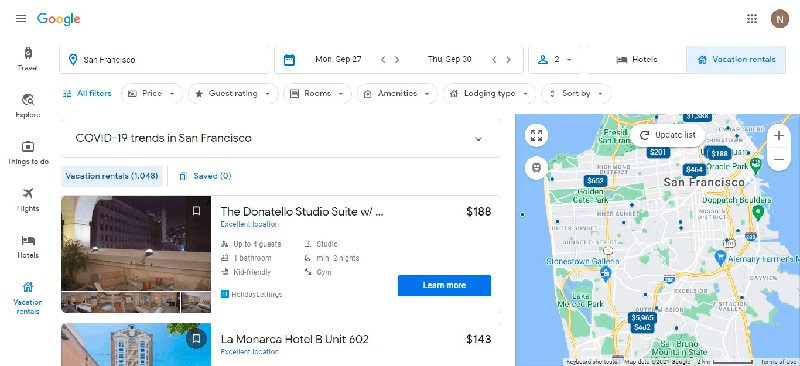Open the Sort by dropdown
This screenshot has width=800, height=366.
pos(576,93)
